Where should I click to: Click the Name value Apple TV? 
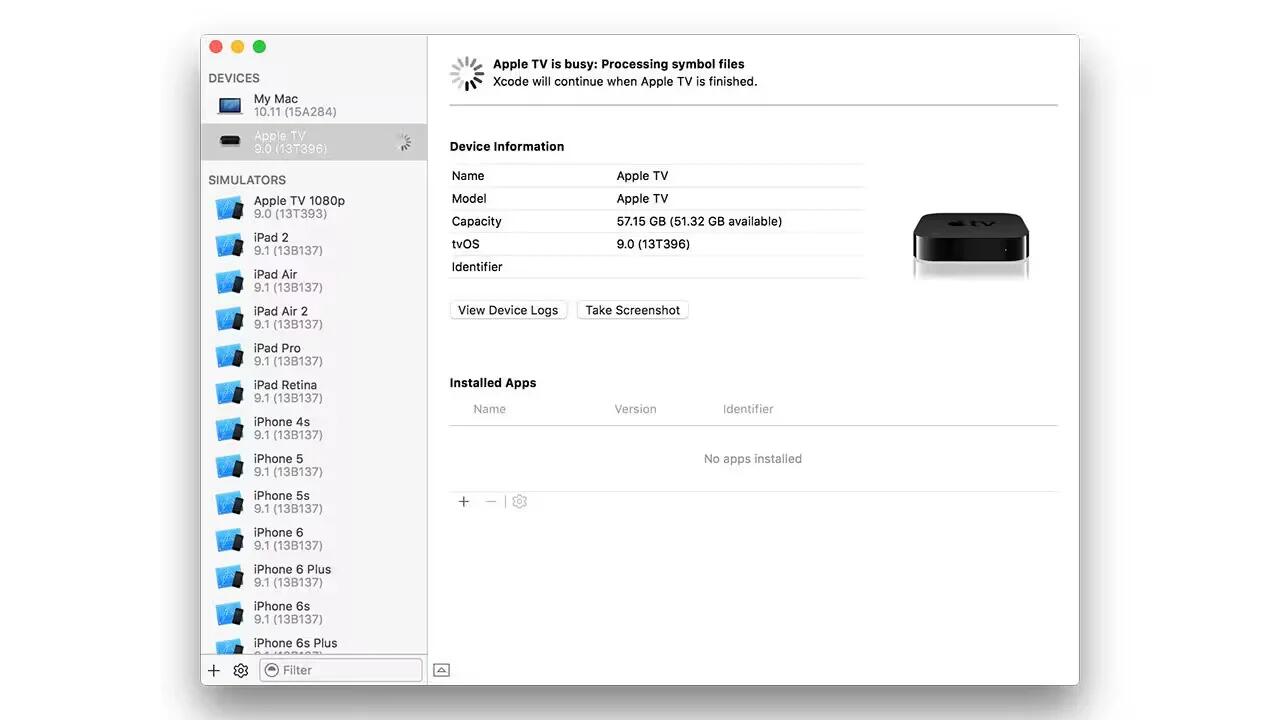[642, 175]
